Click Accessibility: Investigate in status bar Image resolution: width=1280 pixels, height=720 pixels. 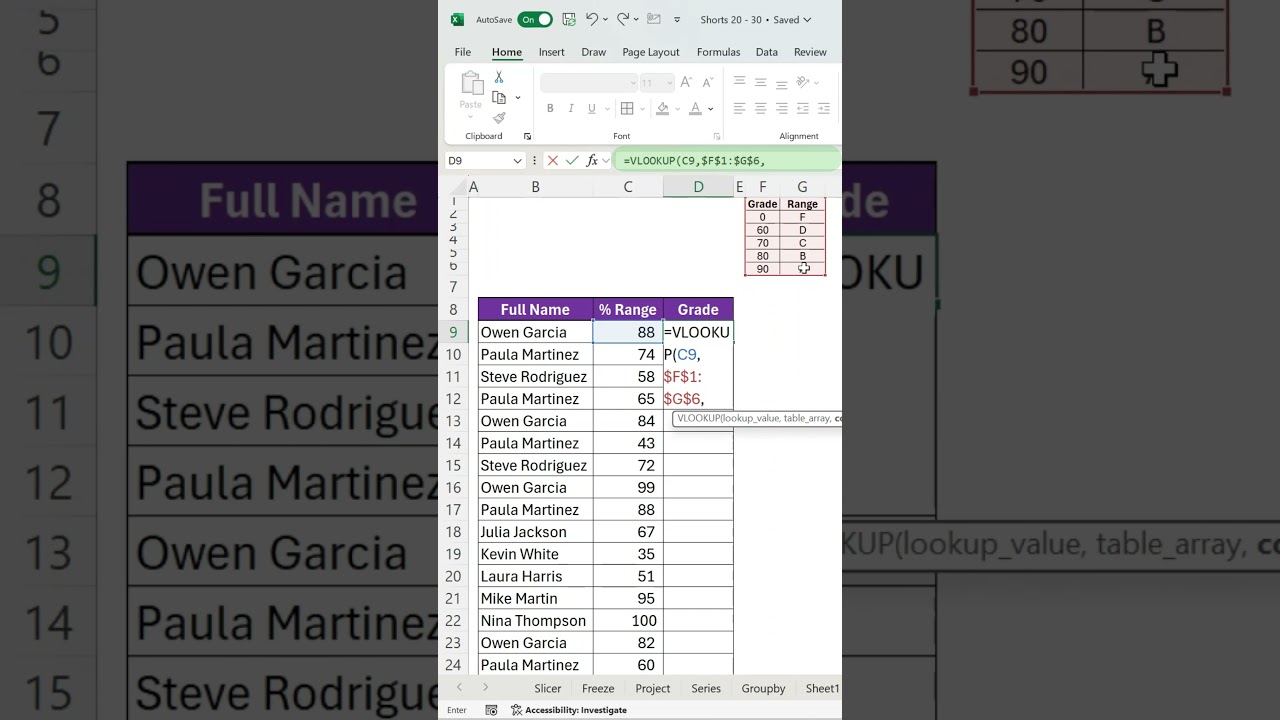tap(569, 710)
